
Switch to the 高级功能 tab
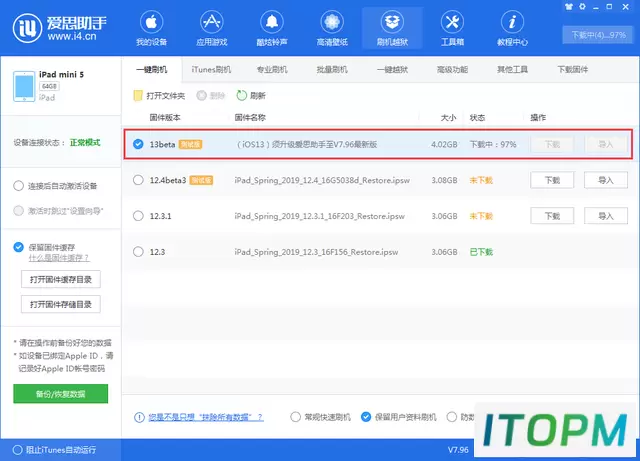452,70
